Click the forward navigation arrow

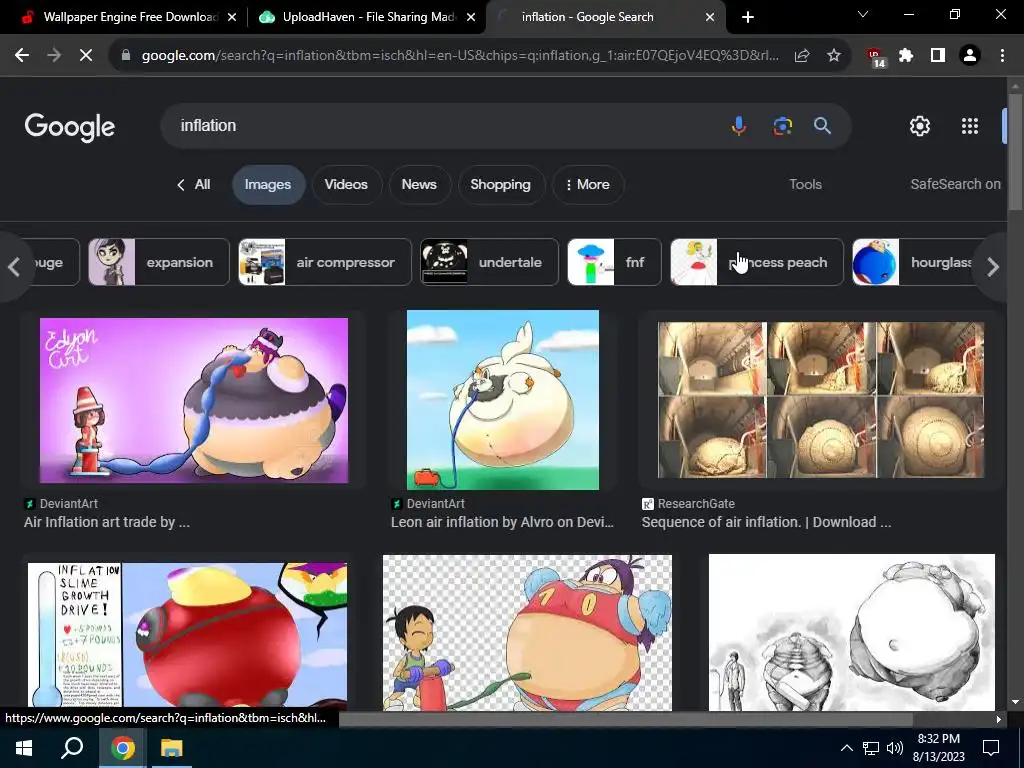click(54, 56)
